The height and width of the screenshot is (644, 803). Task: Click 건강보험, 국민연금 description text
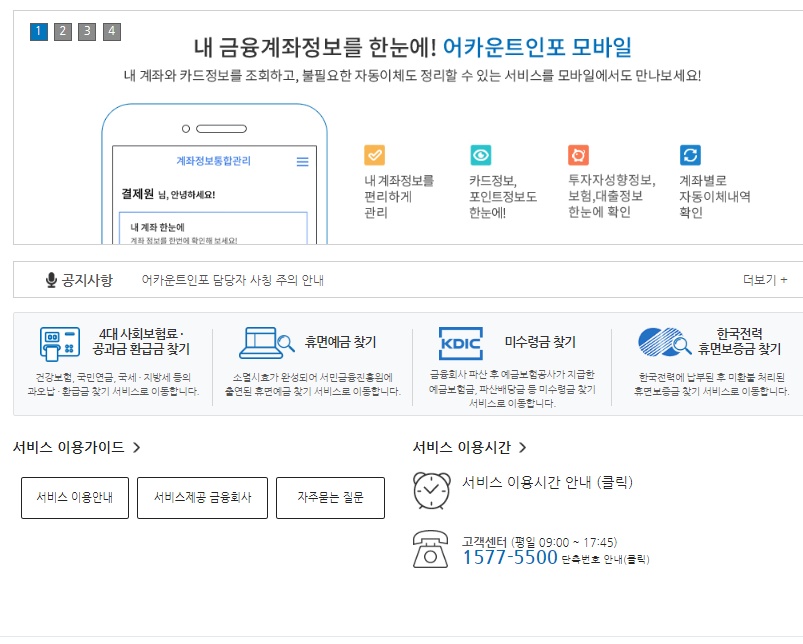point(113,384)
